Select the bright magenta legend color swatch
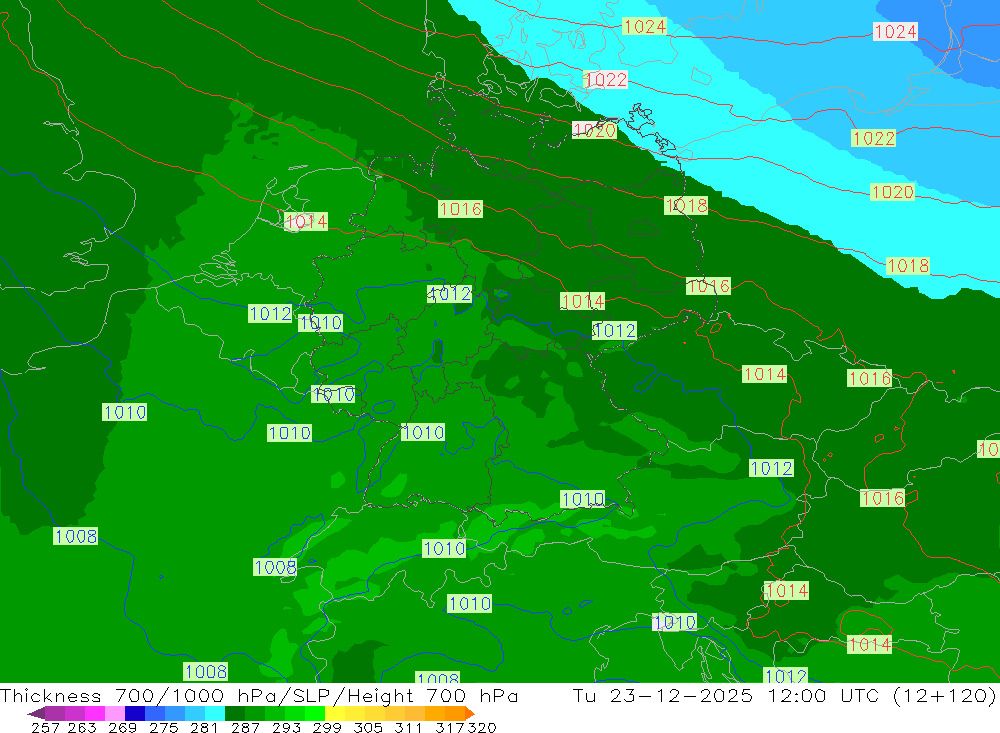This screenshot has width=1000, height=733. 94,713
